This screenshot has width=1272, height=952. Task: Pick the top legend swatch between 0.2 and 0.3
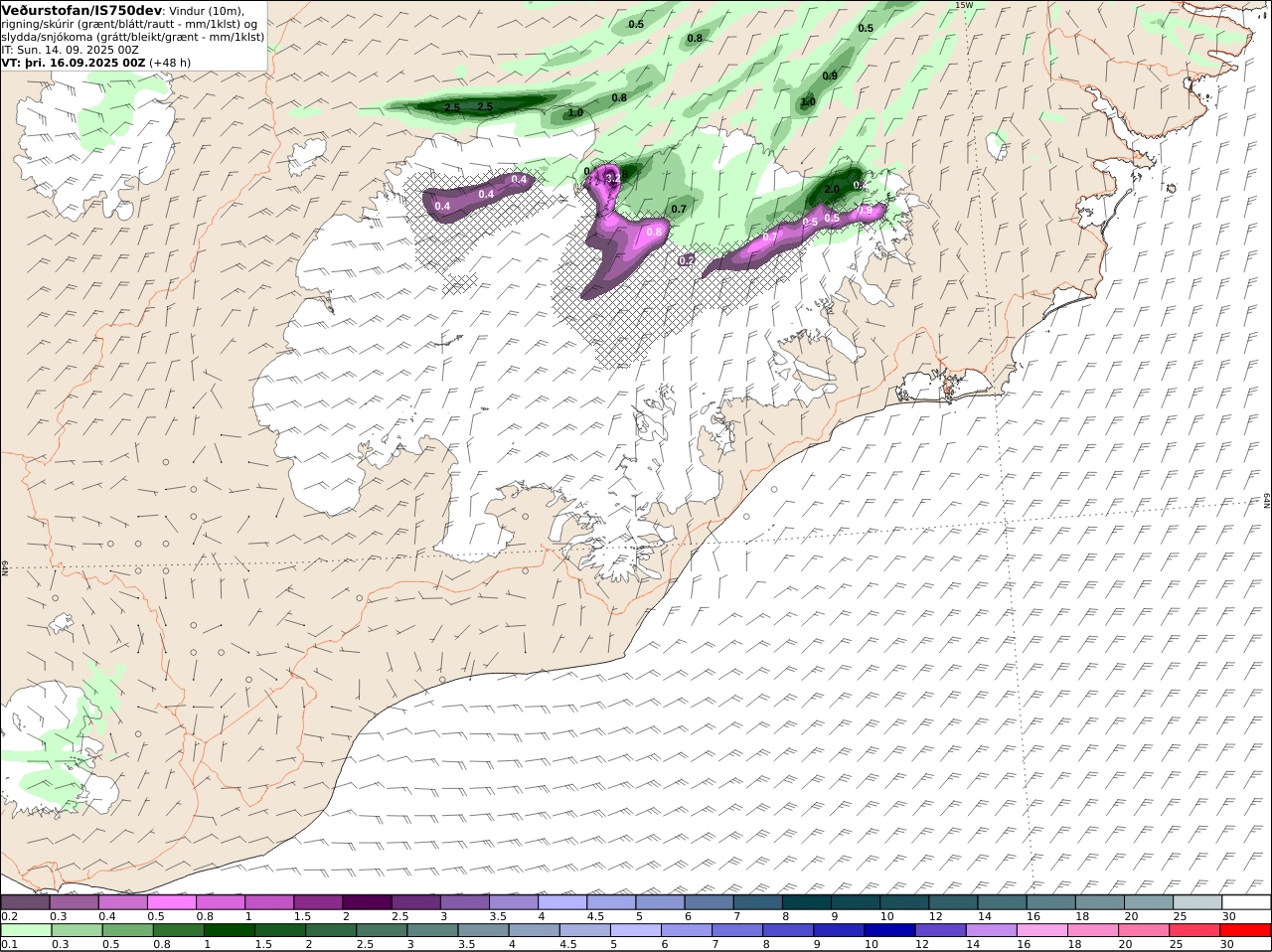[x=25, y=902]
